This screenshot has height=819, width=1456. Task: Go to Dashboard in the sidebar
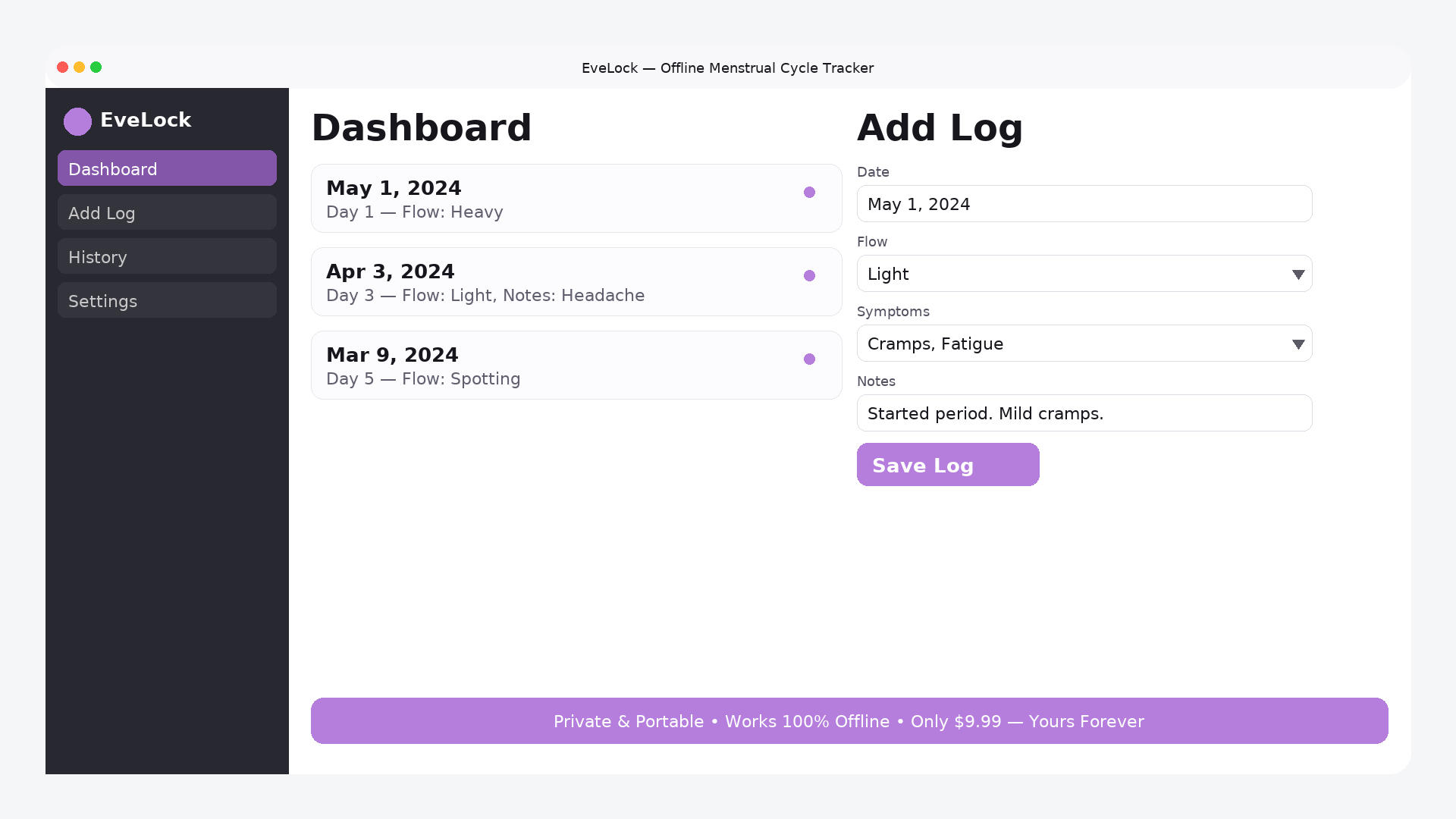coord(167,168)
